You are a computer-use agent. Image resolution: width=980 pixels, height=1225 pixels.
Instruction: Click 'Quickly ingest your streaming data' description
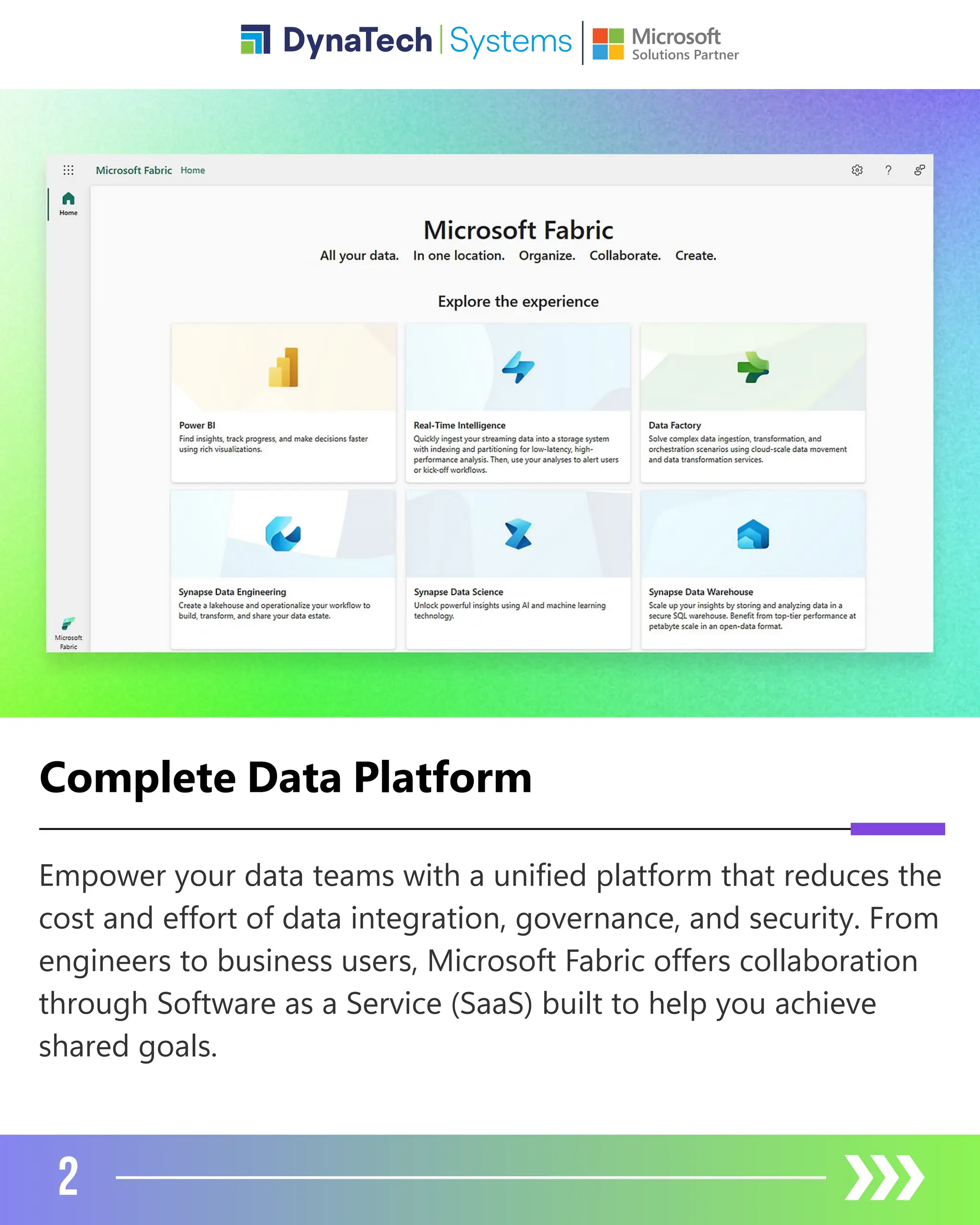(516, 454)
